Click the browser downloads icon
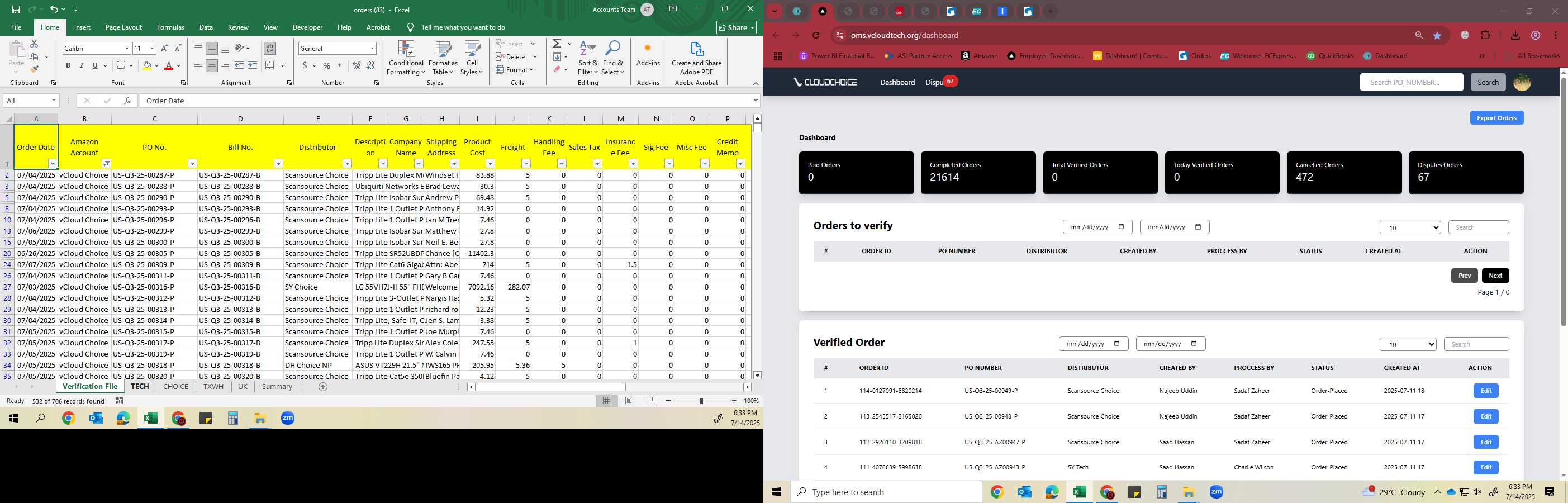Screen dimensions: 1568x503 1515,35
